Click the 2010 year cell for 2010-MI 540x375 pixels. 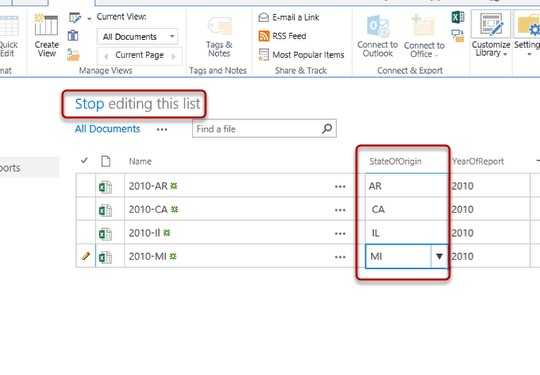pyautogui.click(x=489, y=256)
